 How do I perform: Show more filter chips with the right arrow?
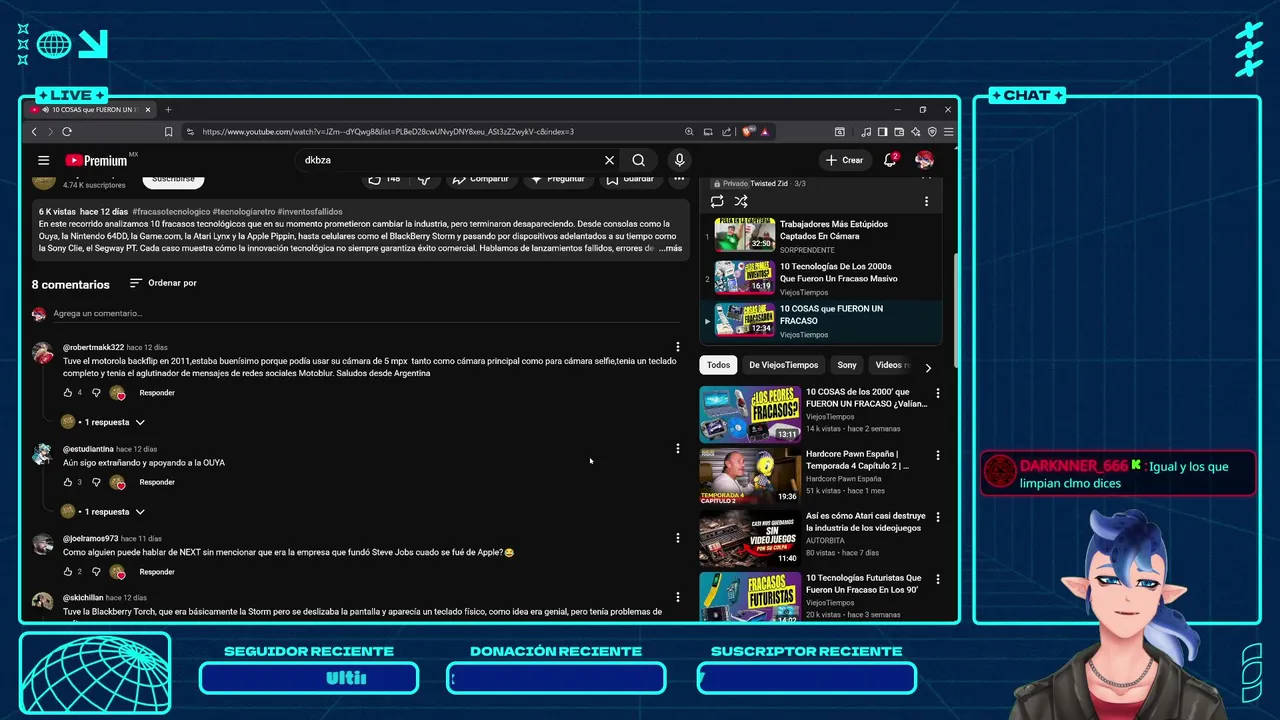click(928, 367)
